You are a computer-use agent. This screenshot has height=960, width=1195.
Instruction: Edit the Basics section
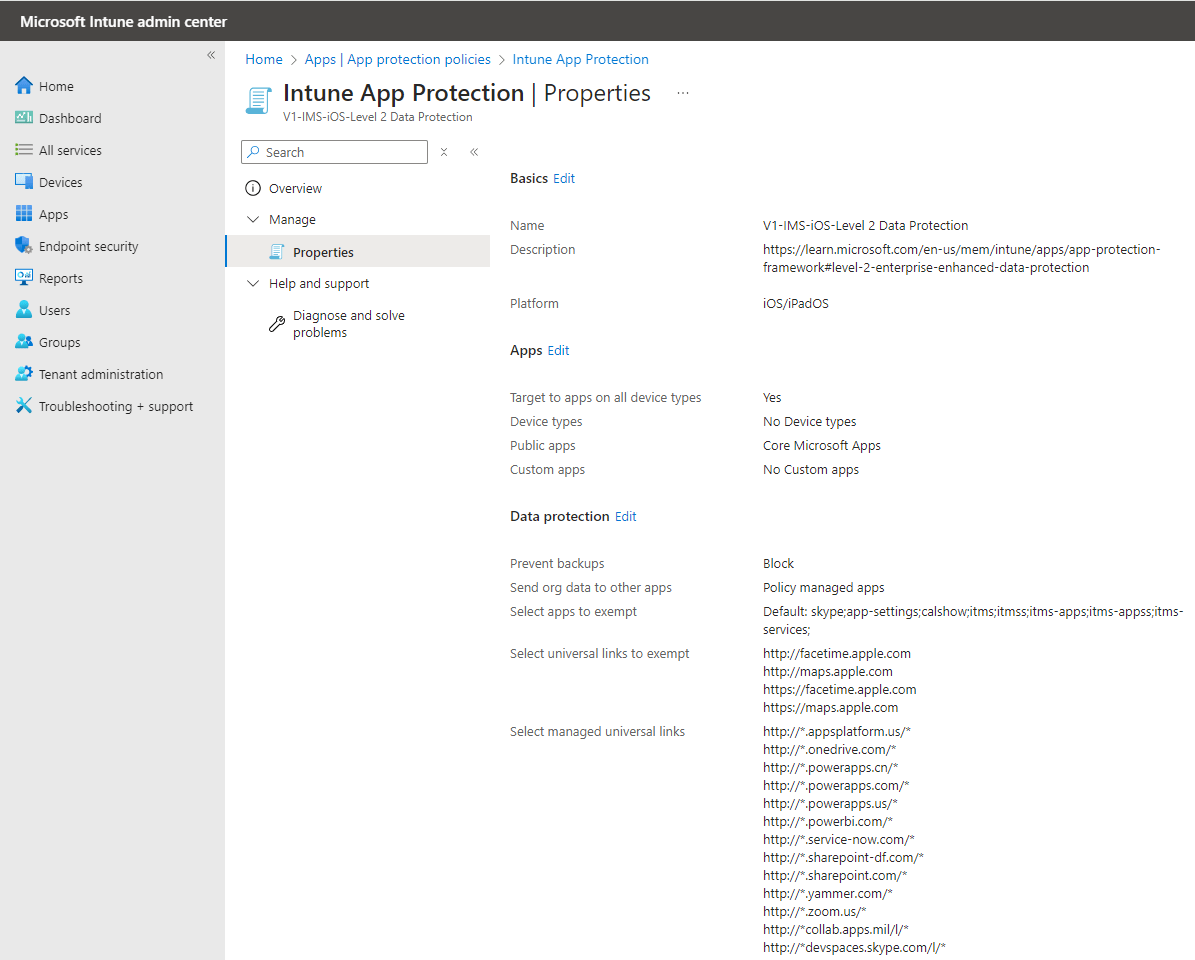[564, 178]
